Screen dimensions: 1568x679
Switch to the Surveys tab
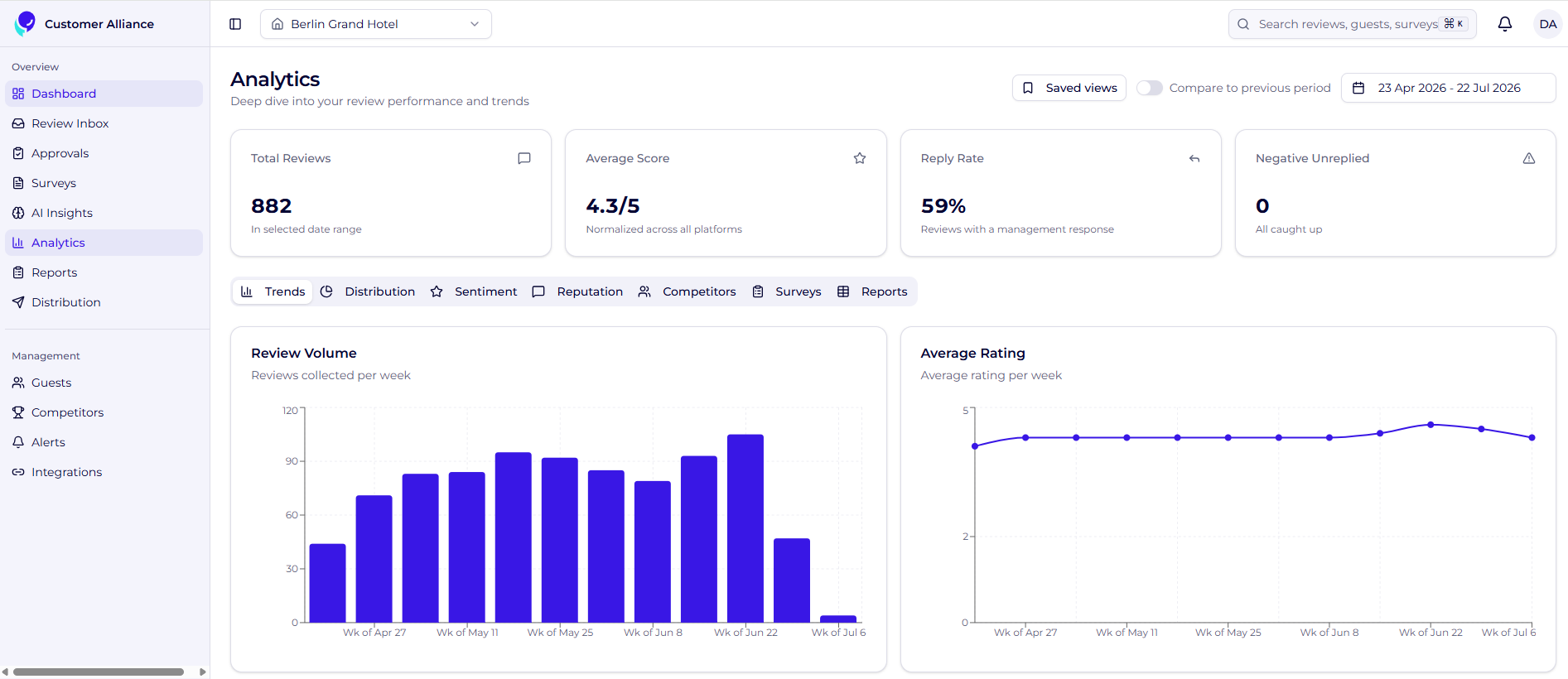click(787, 291)
